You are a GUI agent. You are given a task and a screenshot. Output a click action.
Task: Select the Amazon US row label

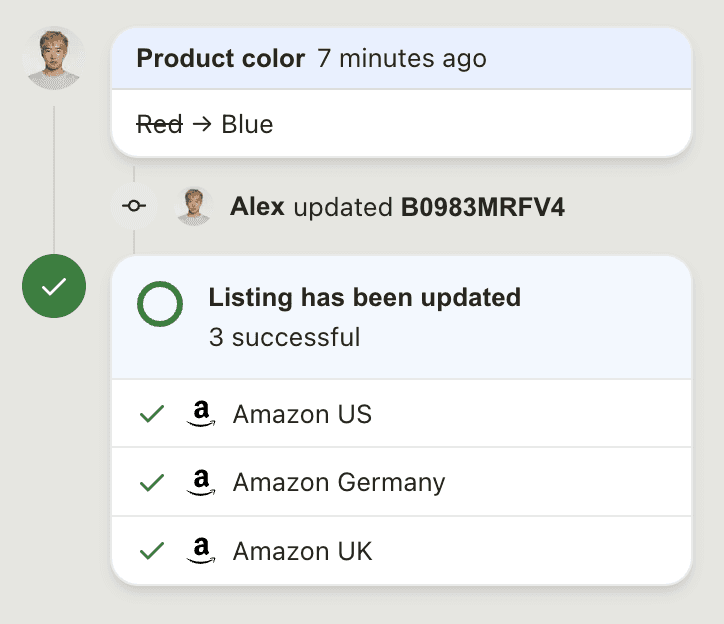(x=302, y=414)
